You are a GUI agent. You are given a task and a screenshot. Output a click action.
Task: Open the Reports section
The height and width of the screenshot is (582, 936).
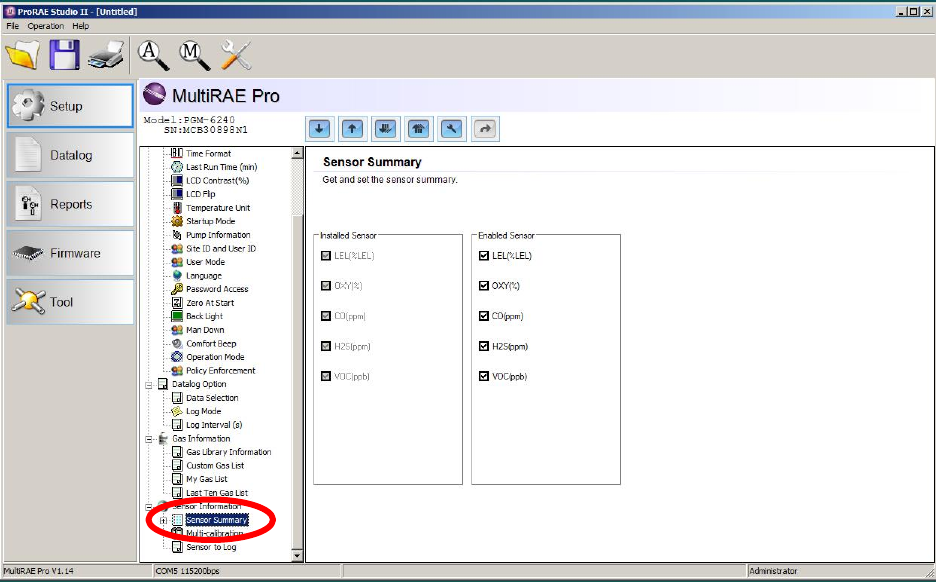pos(70,204)
